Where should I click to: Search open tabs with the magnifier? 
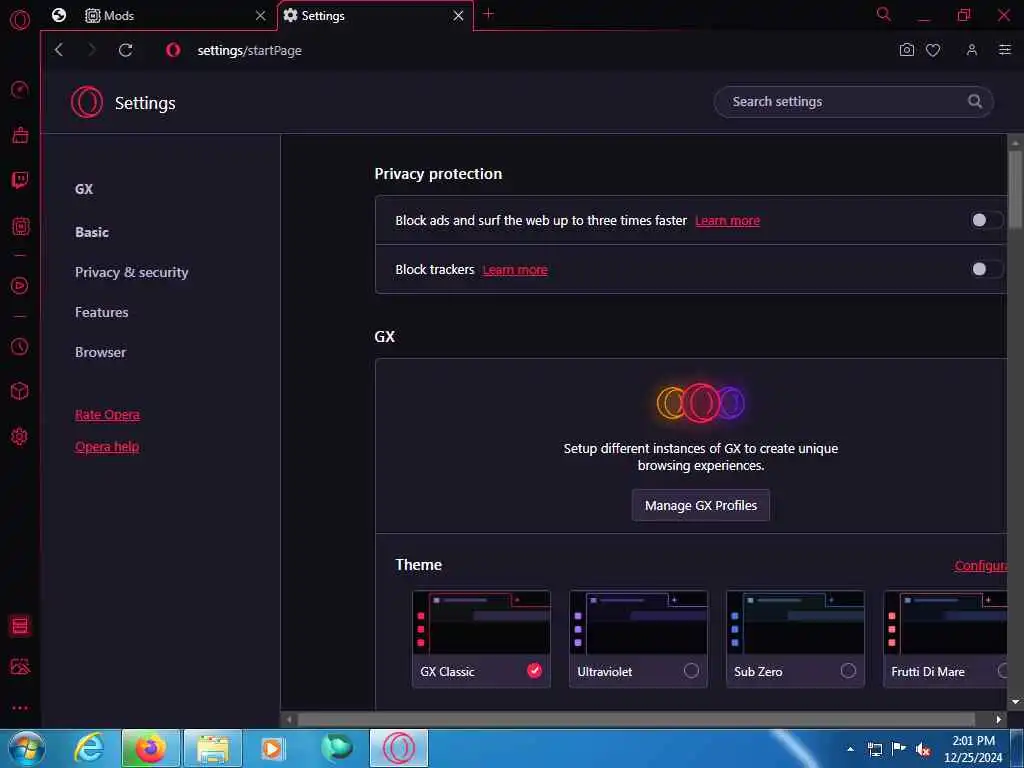pyautogui.click(x=884, y=14)
